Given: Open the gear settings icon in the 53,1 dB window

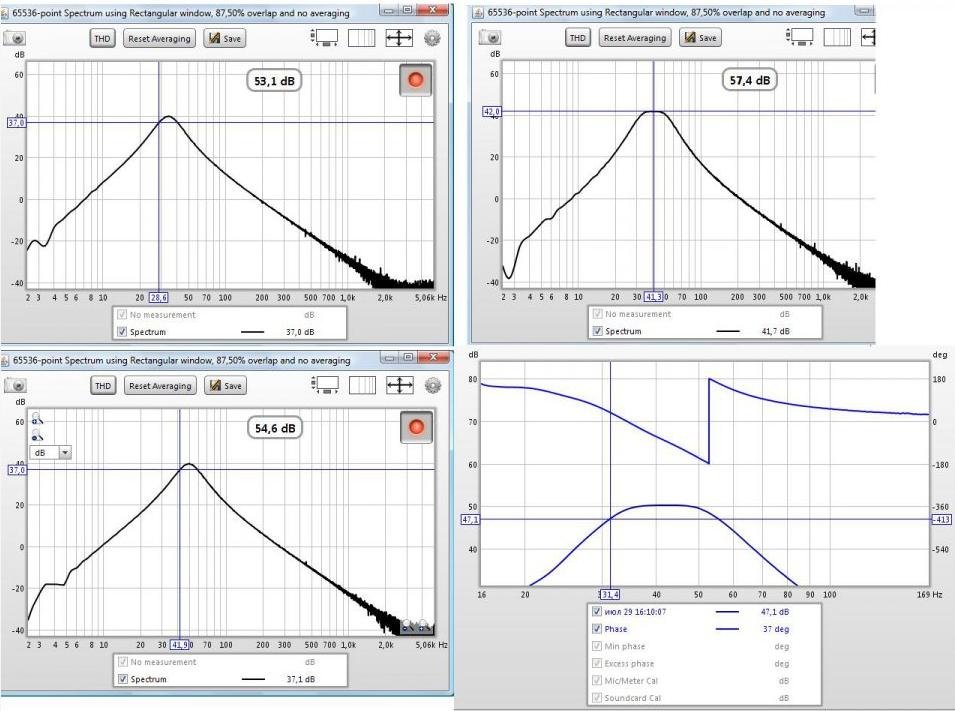Looking at the screenshot, I should click(432, 38).
